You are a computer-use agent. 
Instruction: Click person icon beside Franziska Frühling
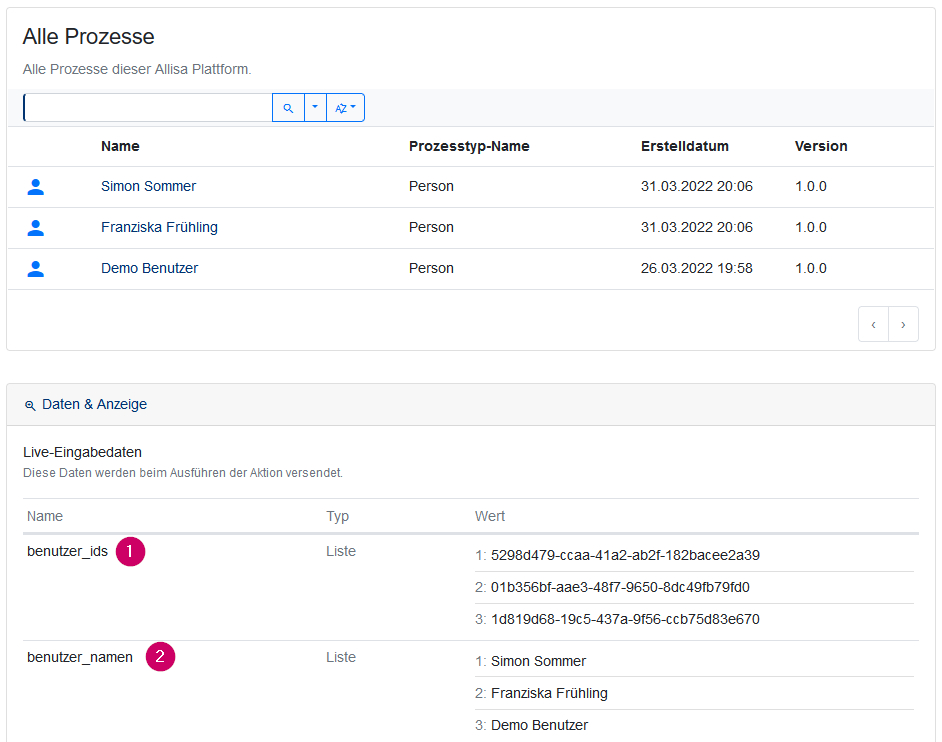(x=36, y=228)
